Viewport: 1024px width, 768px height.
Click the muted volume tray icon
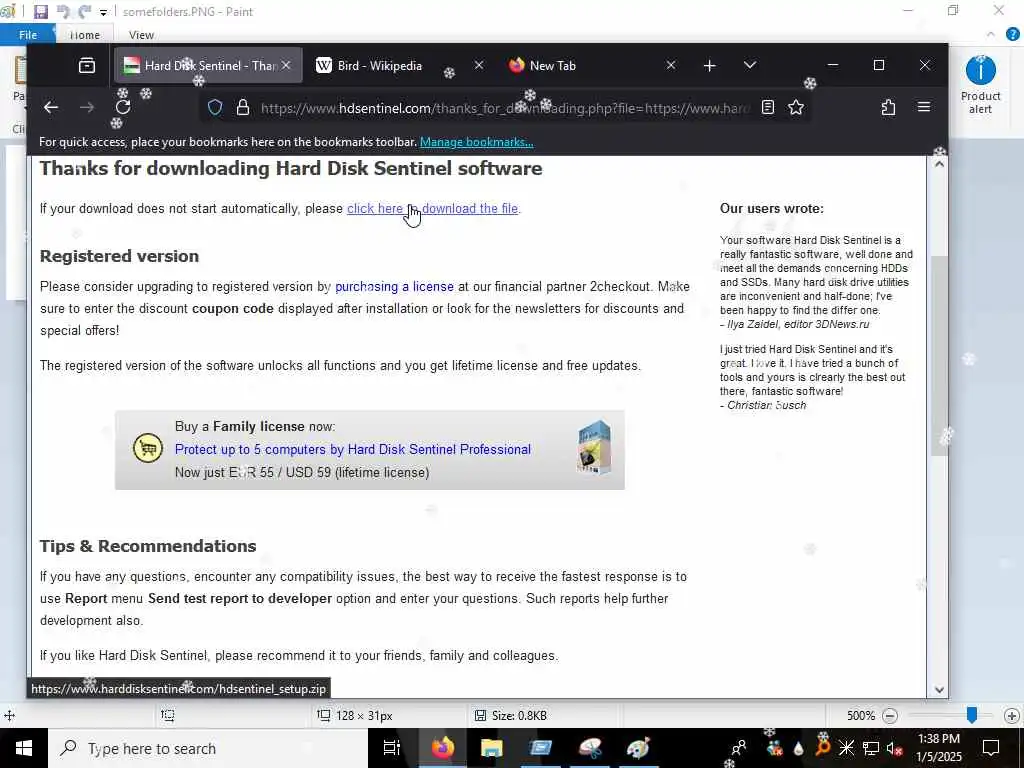(x=895, y=748)
